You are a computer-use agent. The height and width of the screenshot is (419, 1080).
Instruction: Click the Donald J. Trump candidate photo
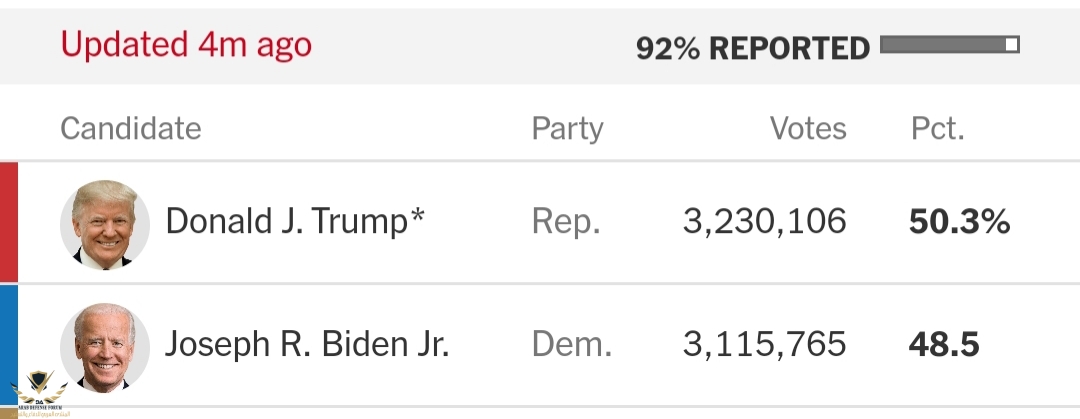click(105, 225)
